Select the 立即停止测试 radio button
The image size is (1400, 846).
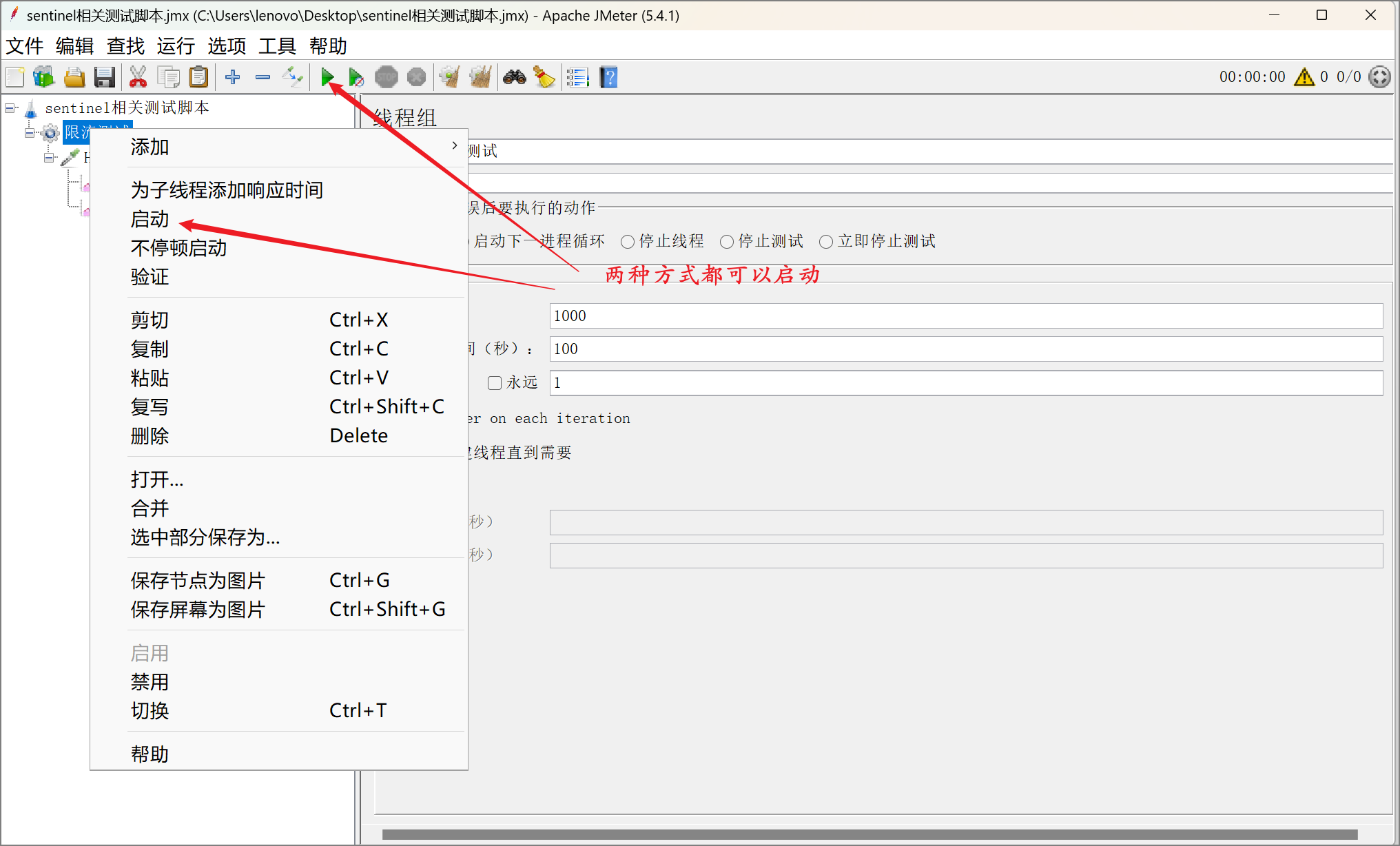pos(878,241)
